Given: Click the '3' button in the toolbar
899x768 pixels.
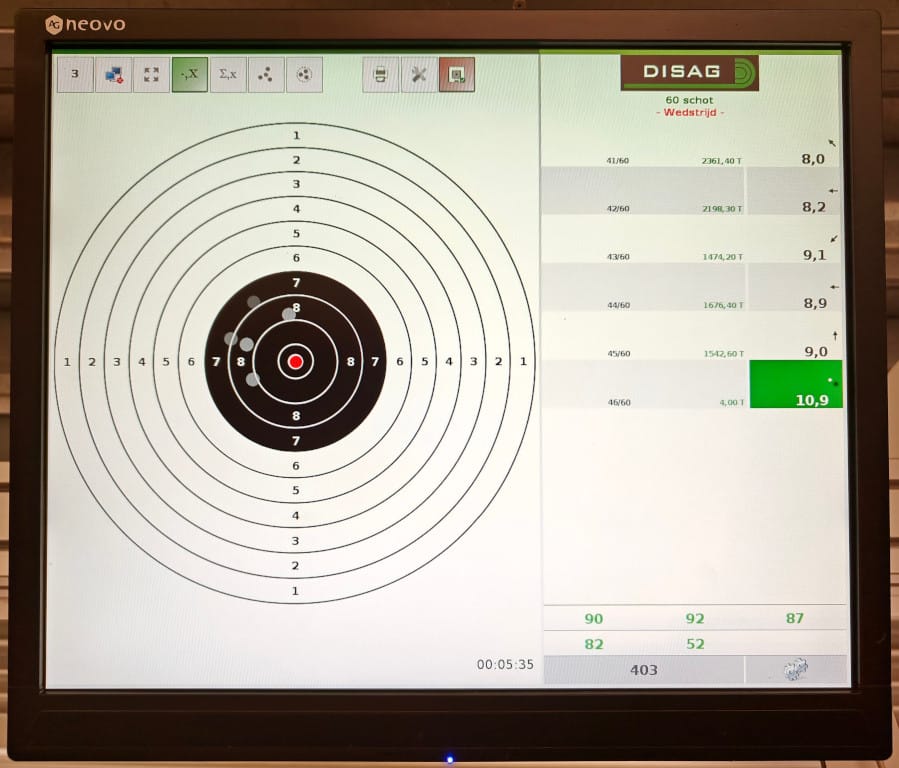Looking at the screenshot, I should [75, 74].
